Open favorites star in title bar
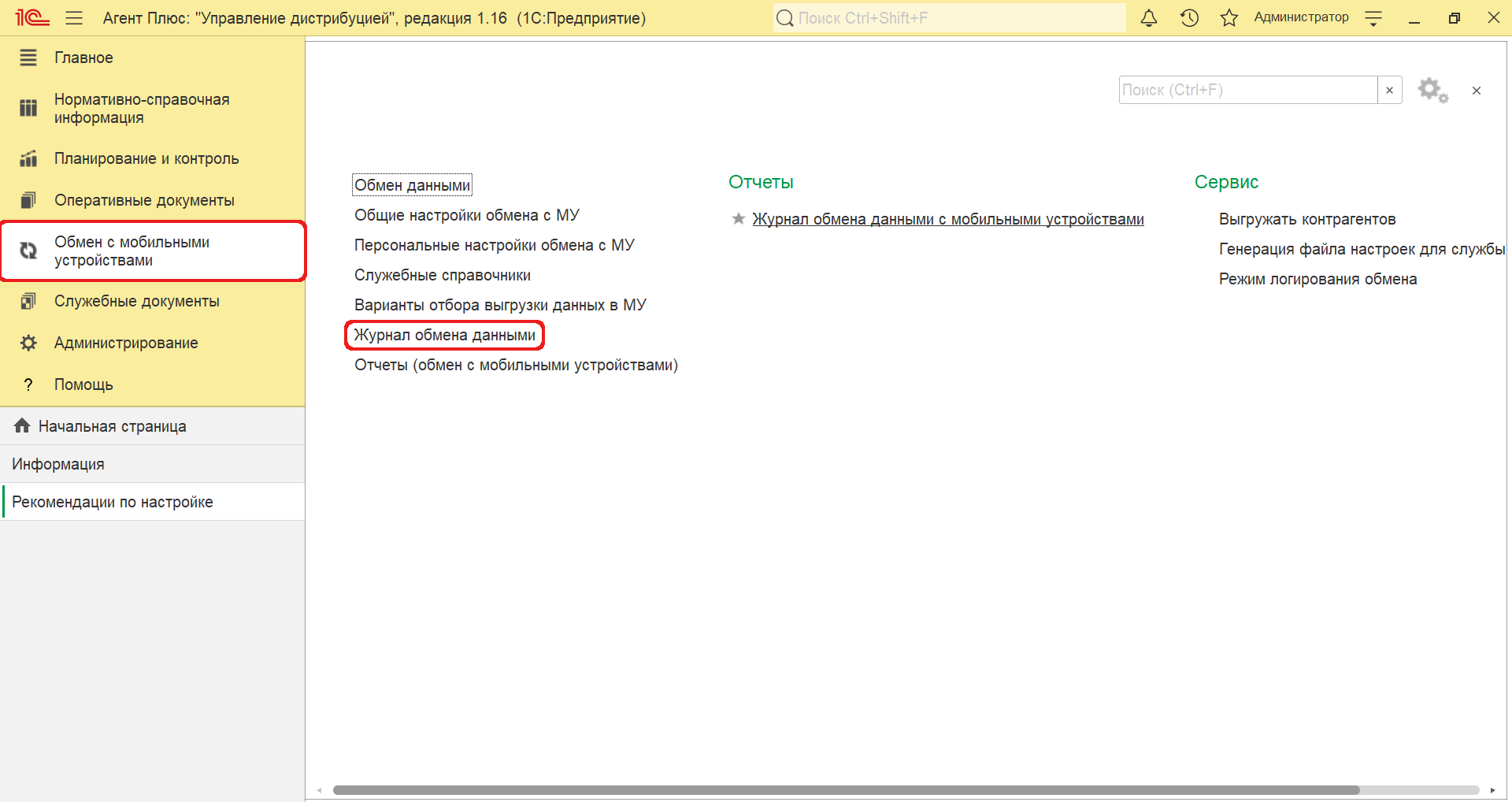Screen dimensions: 1512x802 point(1228,18)
